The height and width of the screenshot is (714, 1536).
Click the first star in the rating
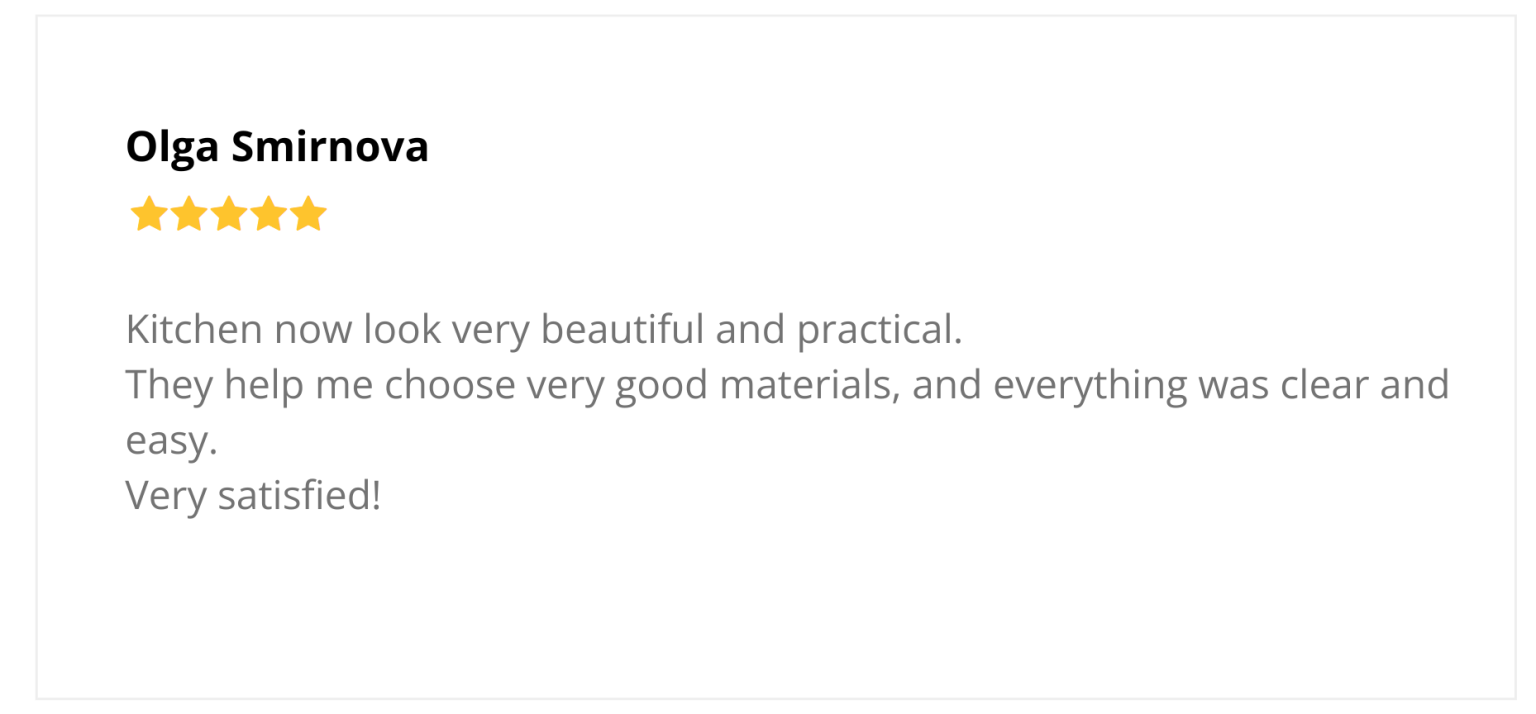pos(148,214)
